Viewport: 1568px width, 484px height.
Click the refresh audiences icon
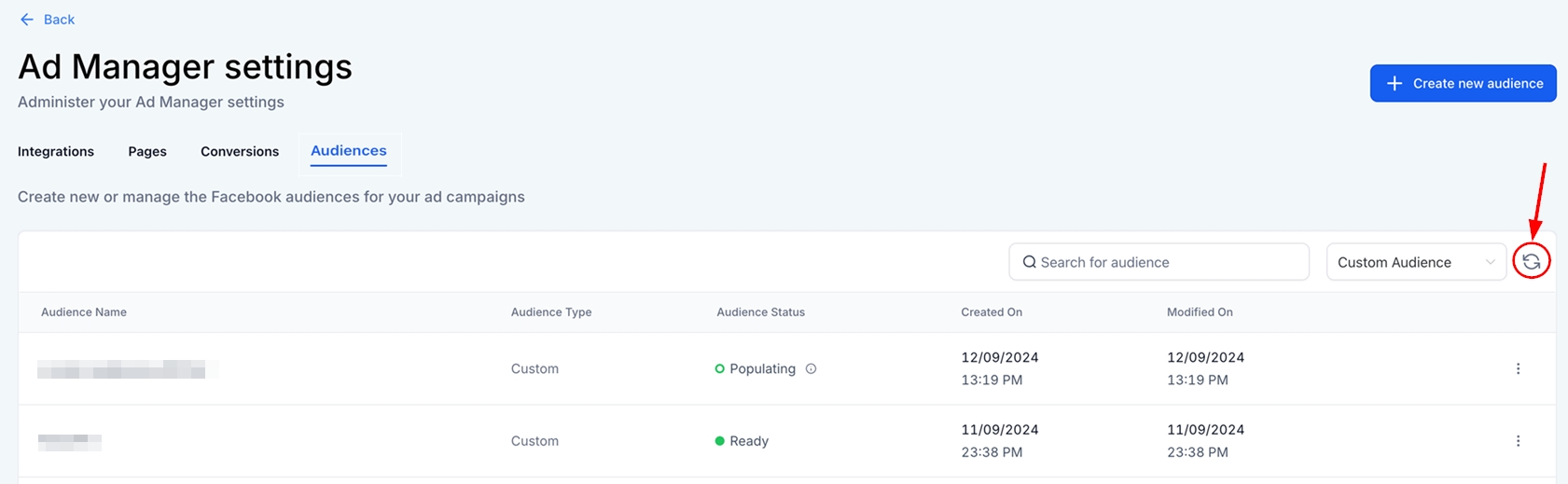(x=1531, y=262)
